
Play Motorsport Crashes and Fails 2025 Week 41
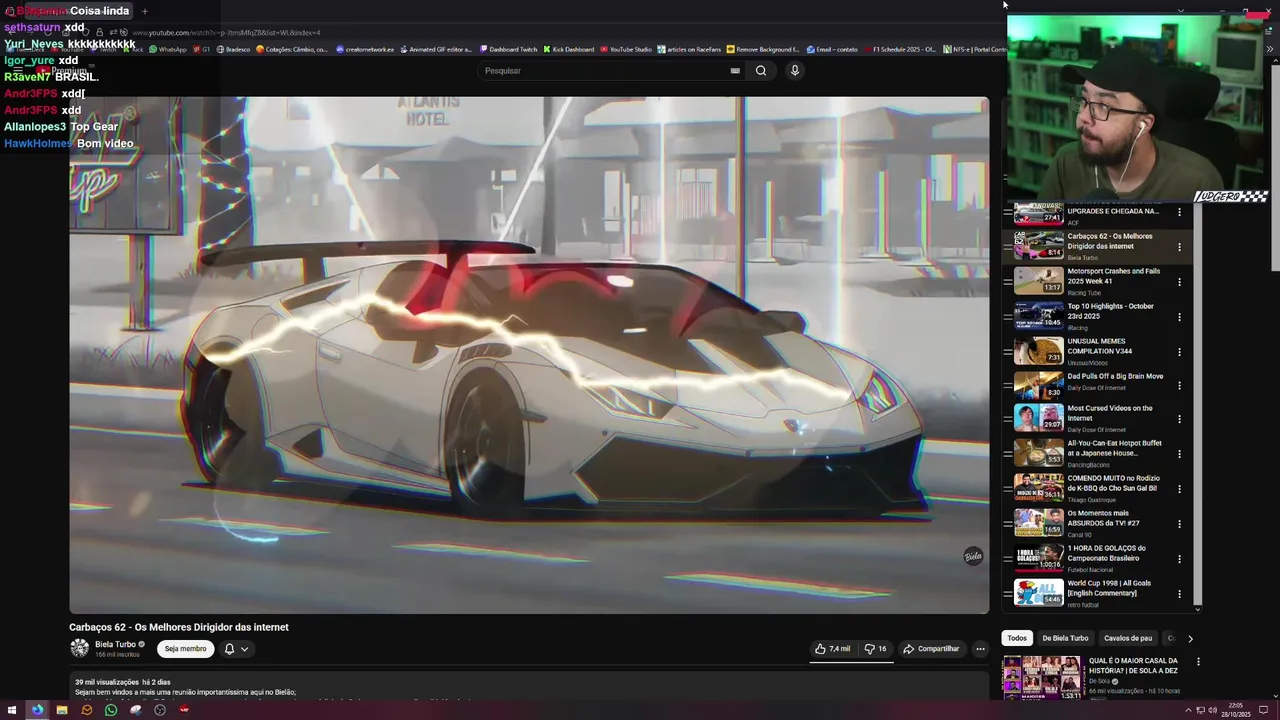(1039, 281)
